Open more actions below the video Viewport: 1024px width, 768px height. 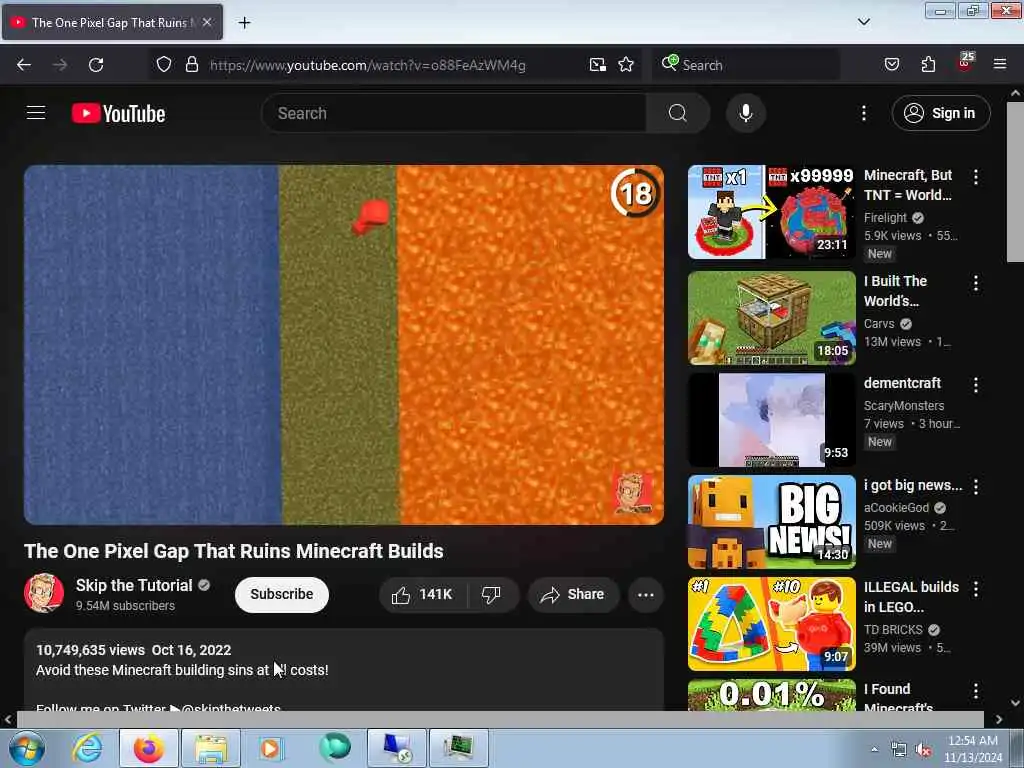point(645,594)
